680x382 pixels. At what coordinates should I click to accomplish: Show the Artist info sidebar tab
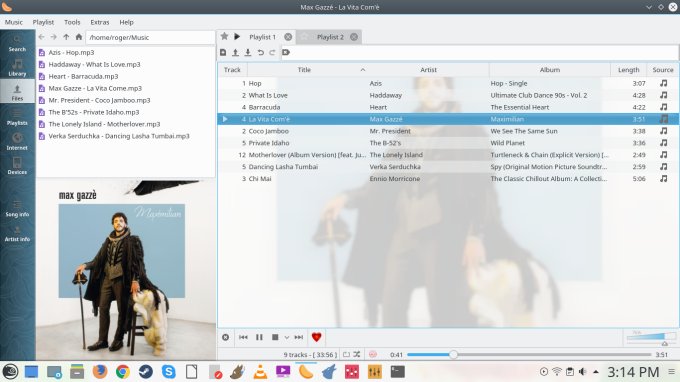tap(17, 233)
